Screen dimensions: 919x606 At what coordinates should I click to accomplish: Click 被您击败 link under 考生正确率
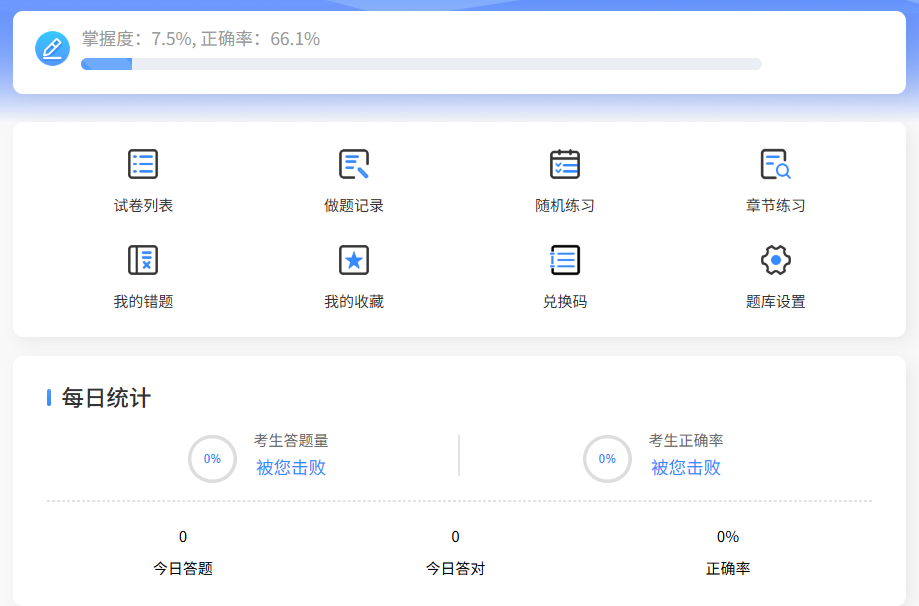[x=686, y=468]
